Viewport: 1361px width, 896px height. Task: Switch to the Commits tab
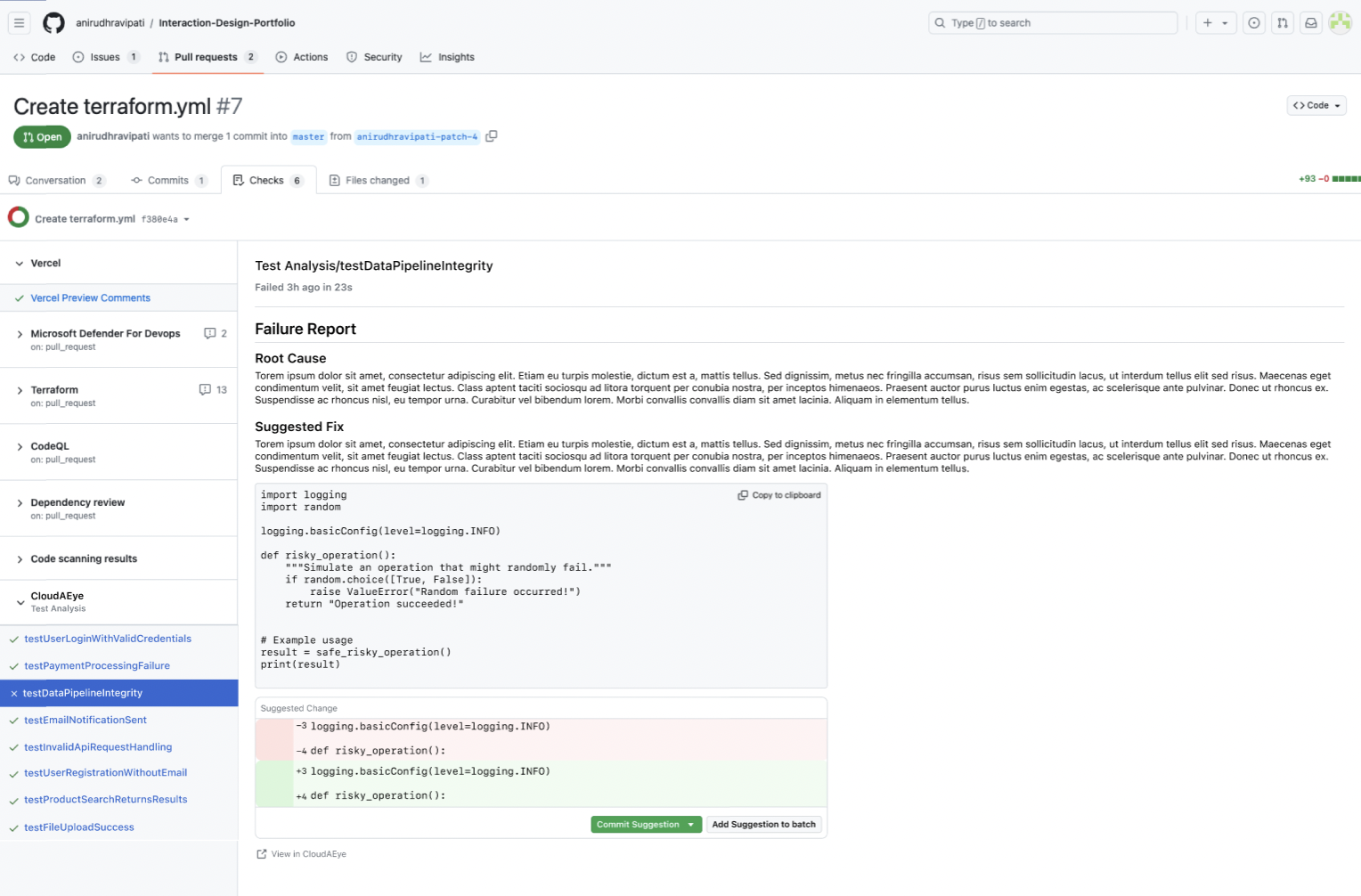pyautogui.click(x=169, y=180)
